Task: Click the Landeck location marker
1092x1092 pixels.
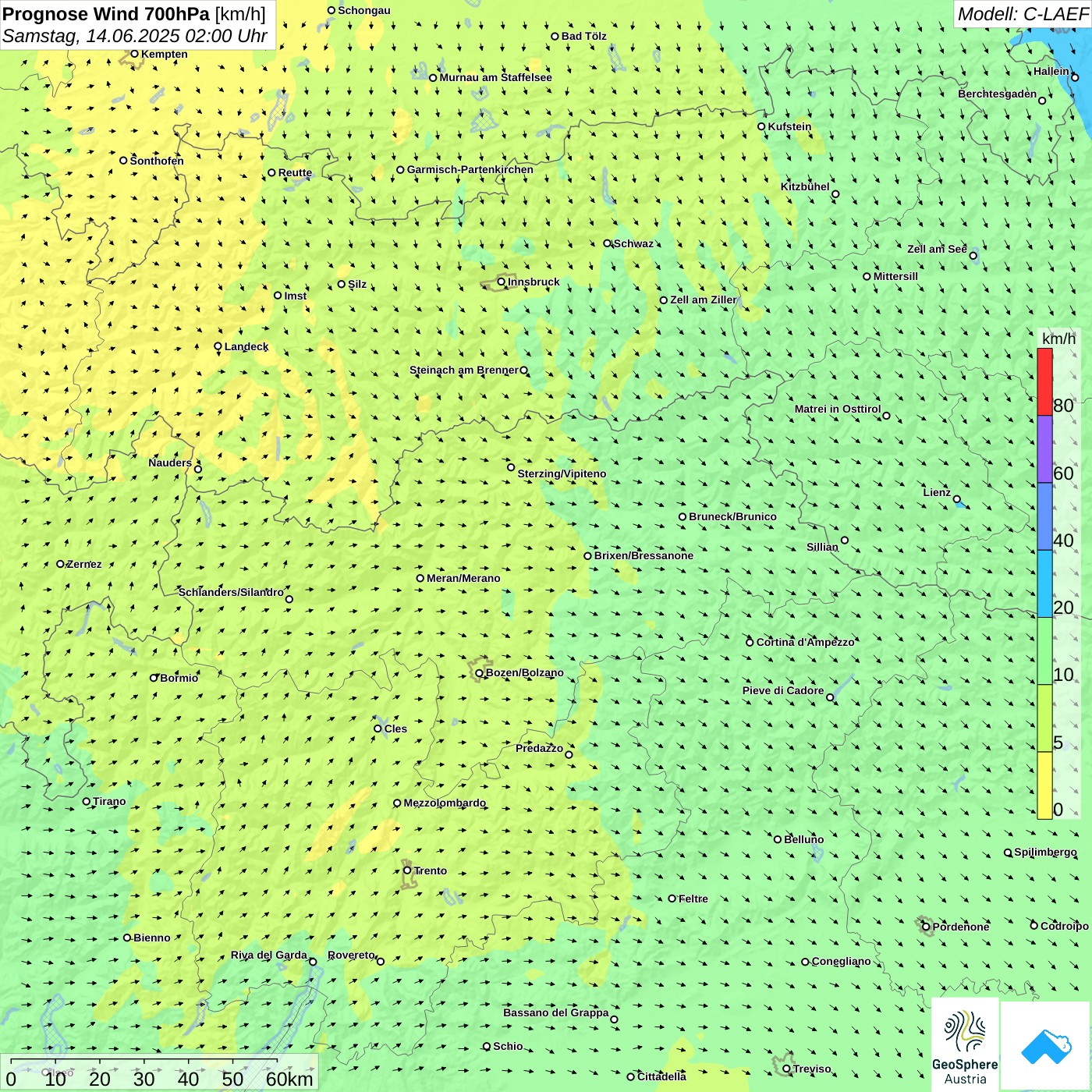Action: pyautogui.click(x=218, y=346)
